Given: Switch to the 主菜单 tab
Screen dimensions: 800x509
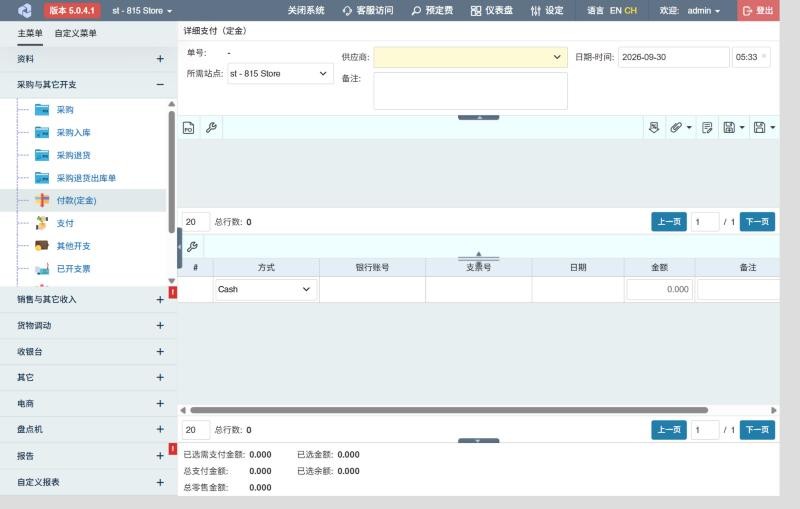Looking at the screenshot, I should (x=30, y=33).
